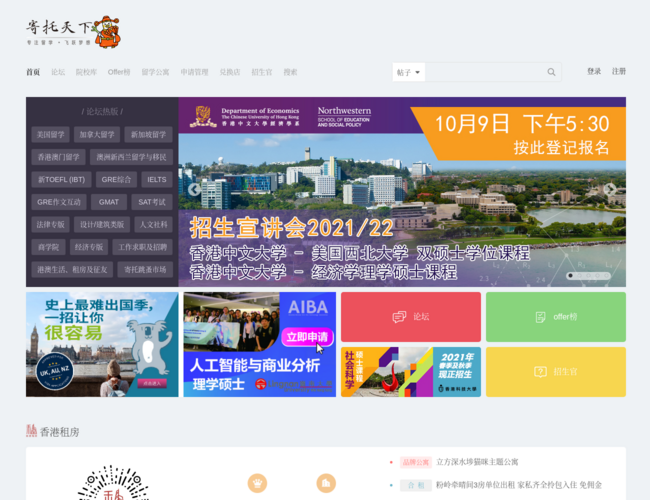Open the Offer榜 nav item

tap(119, 72)
